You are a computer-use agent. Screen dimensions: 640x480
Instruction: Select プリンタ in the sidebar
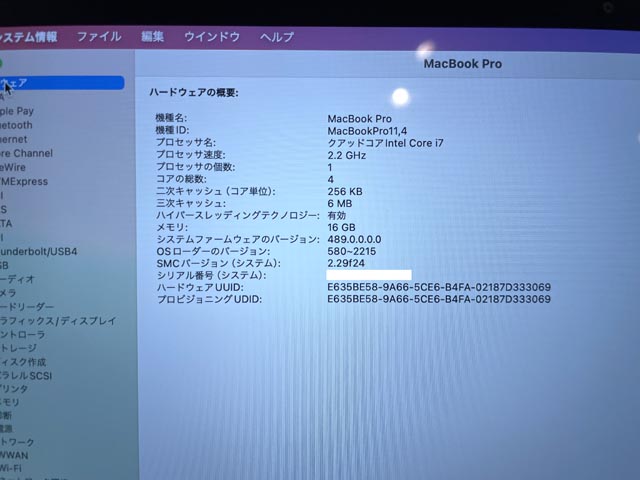point(15,389)
